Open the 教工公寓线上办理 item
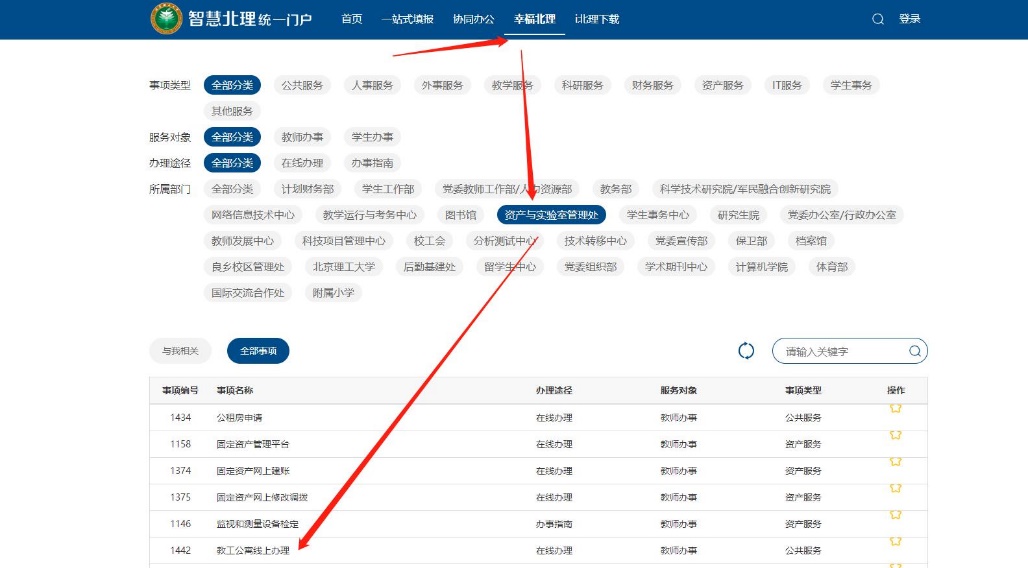1028x568 pixels. pos(253,551)
